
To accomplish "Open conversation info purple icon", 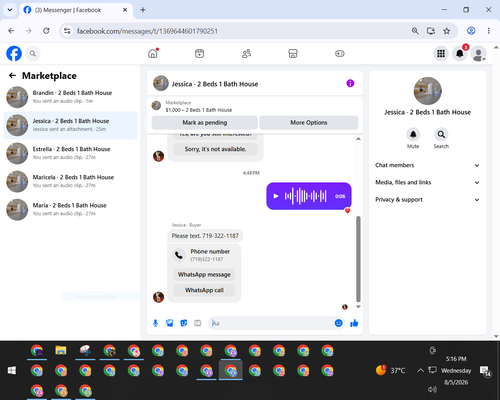I will pos(350,83).
